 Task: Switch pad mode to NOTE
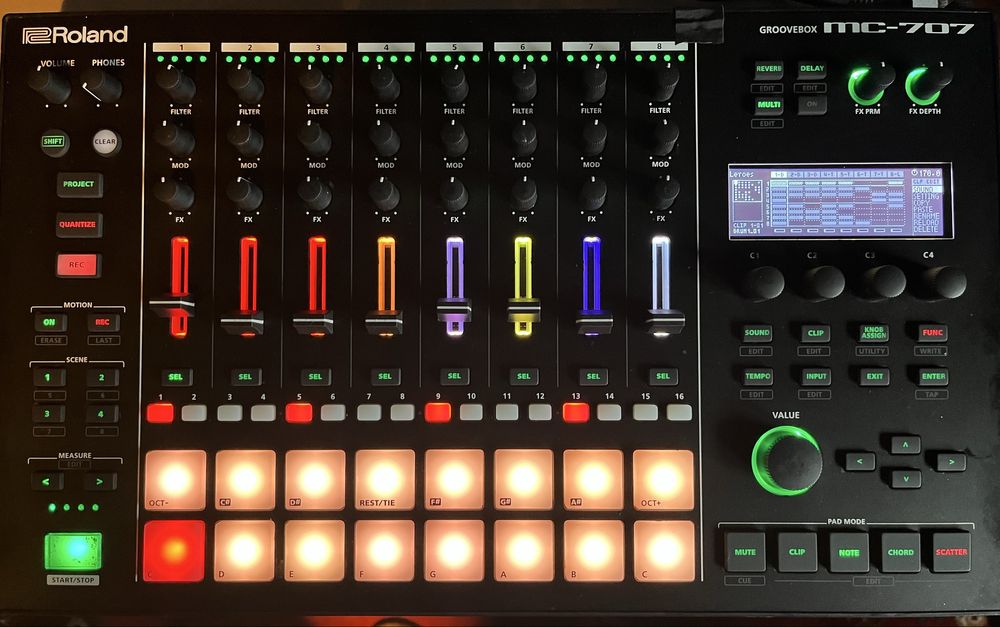tap(849, 552)
